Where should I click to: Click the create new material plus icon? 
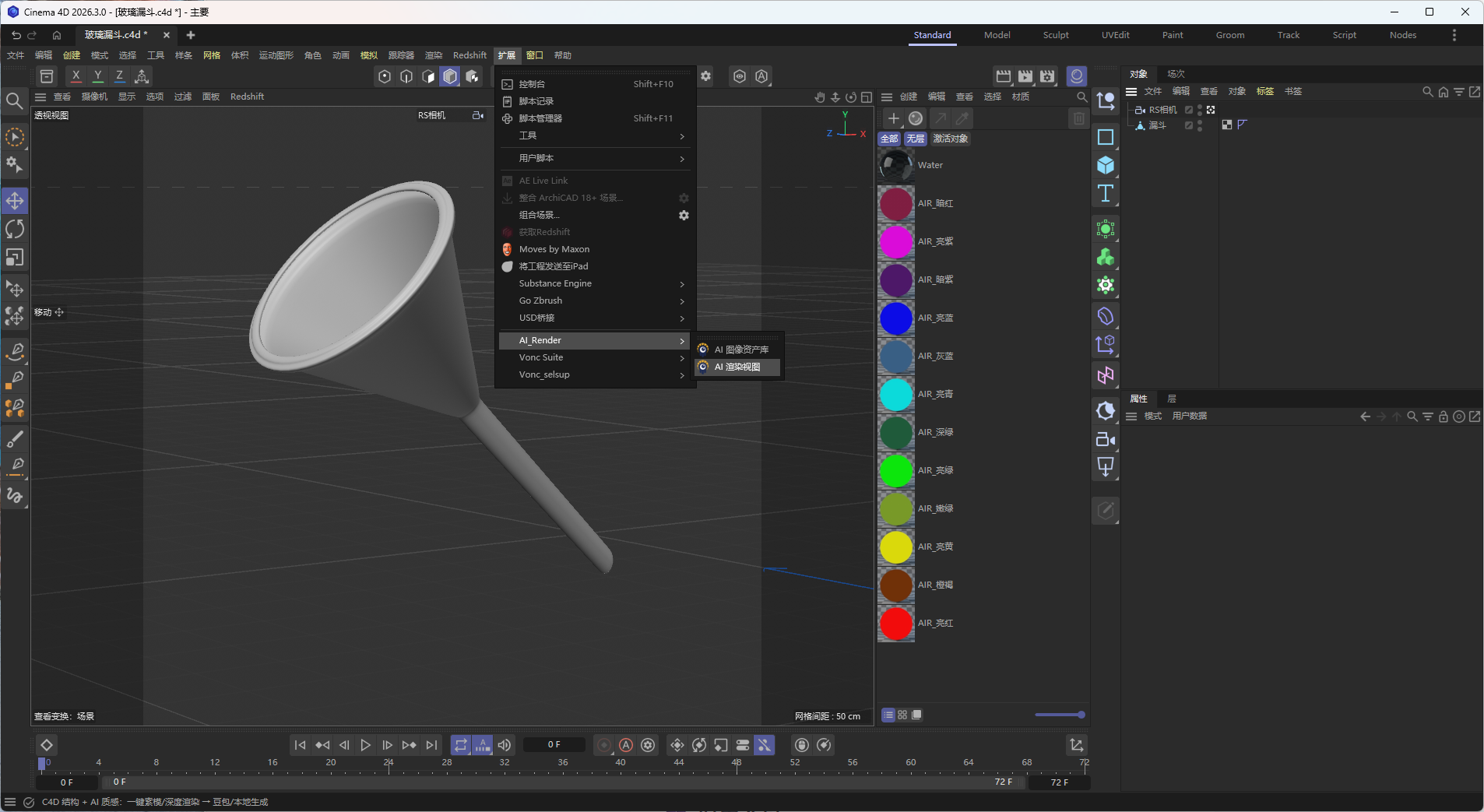[894, 118]
